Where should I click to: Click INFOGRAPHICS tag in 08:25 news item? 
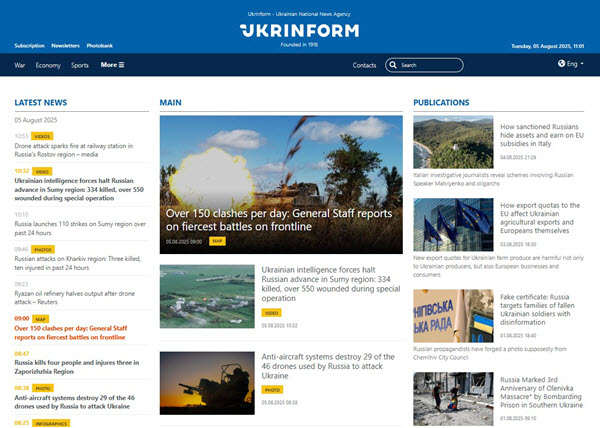(51, 423)
